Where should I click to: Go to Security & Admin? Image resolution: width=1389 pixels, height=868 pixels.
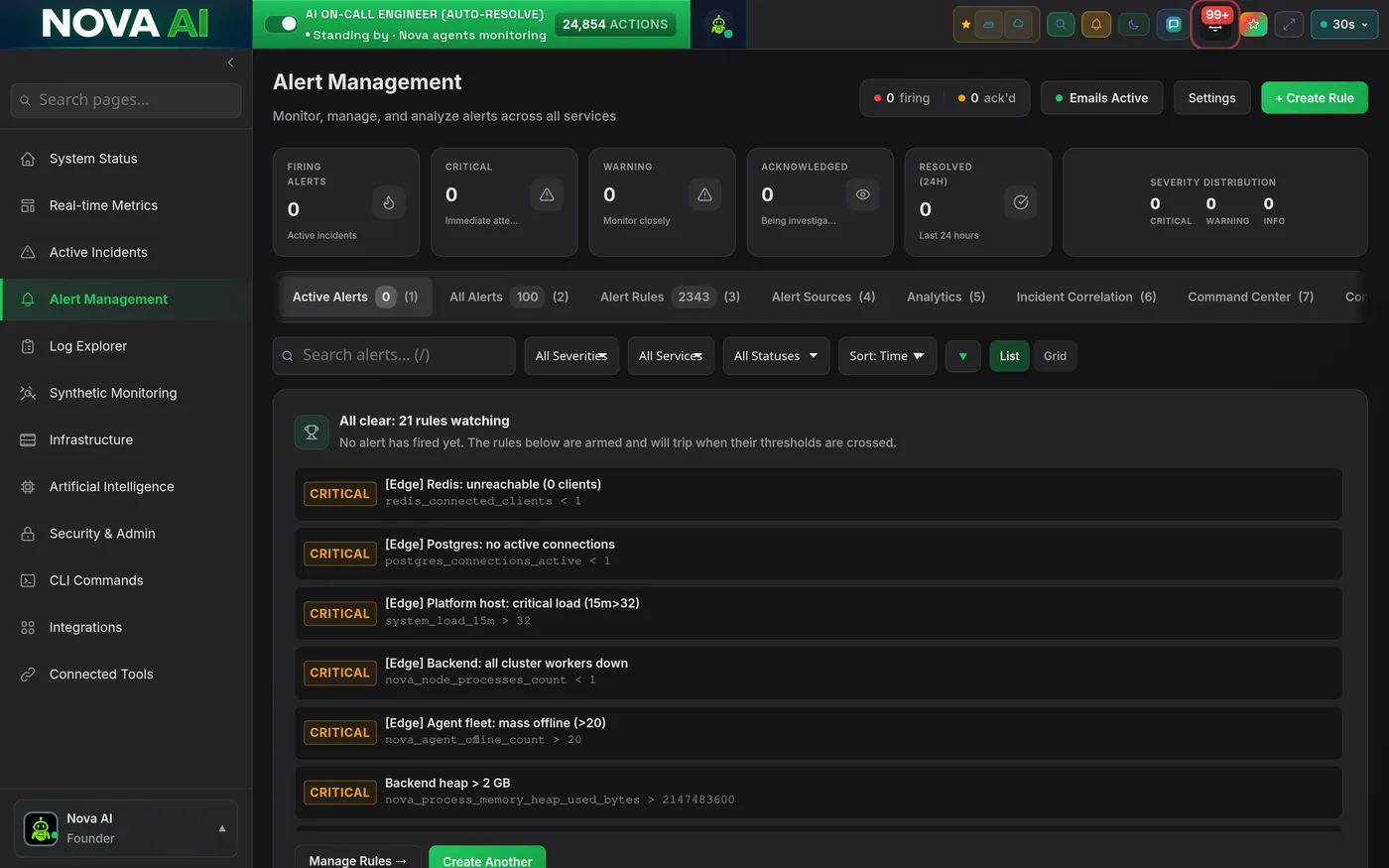(x=126, y=534)
